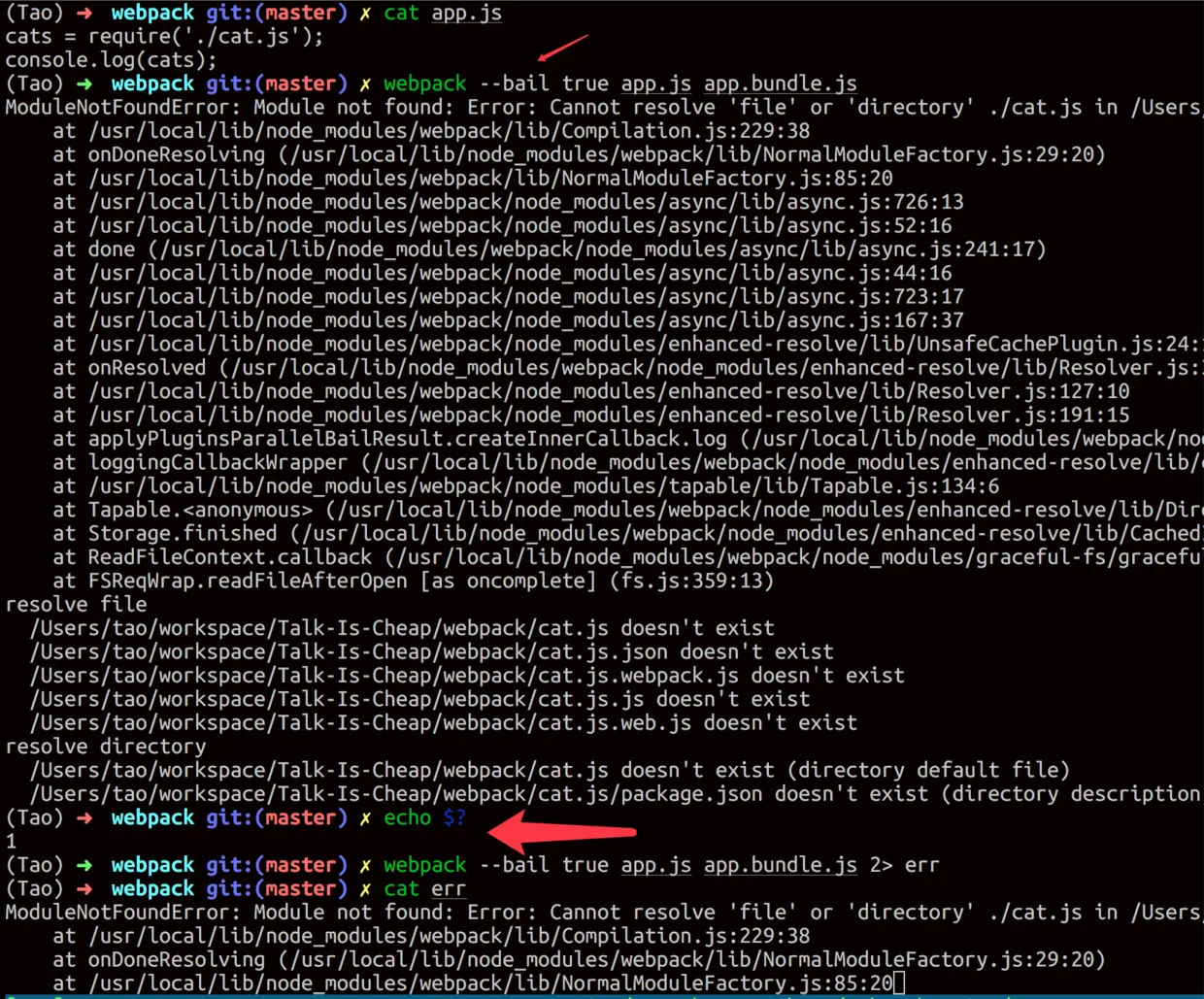
Task: Click the Storage.finished stack trace line
Action: [628, 533]
